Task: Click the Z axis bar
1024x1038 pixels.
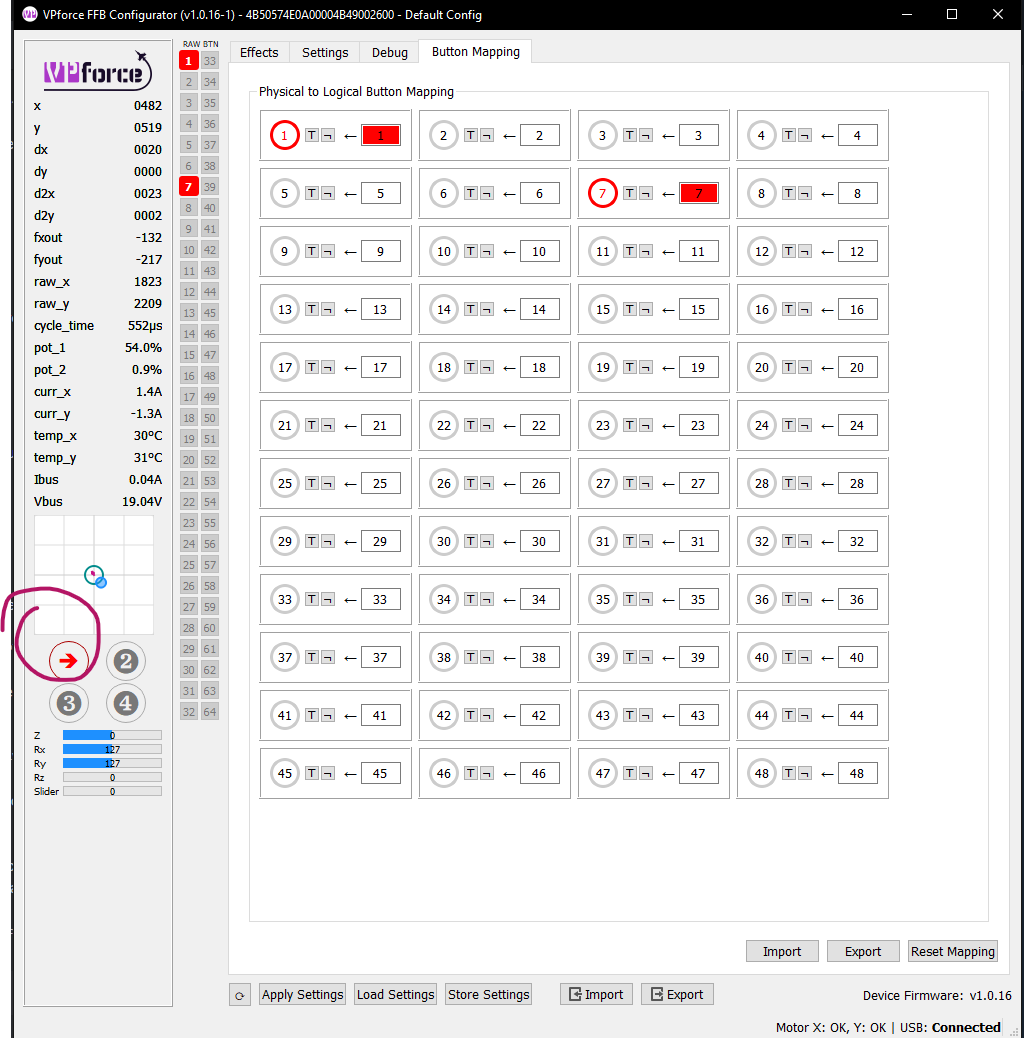Action: point(112,735)
